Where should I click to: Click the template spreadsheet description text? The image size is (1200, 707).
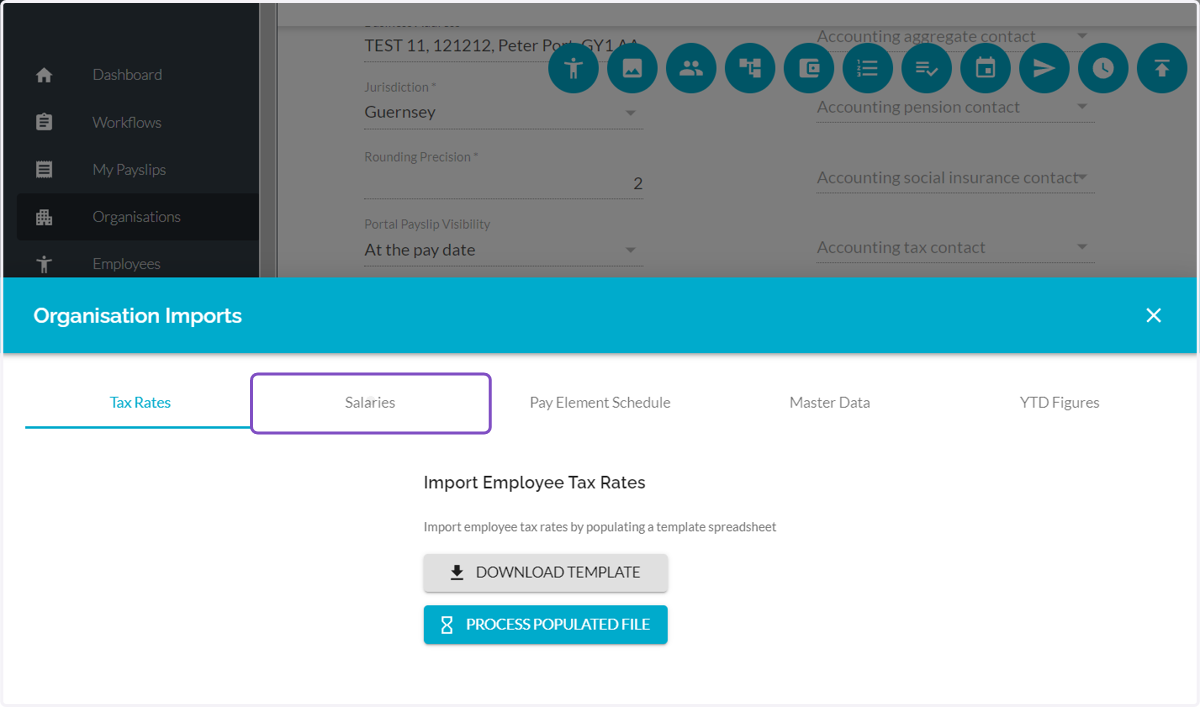coord(600,527)
